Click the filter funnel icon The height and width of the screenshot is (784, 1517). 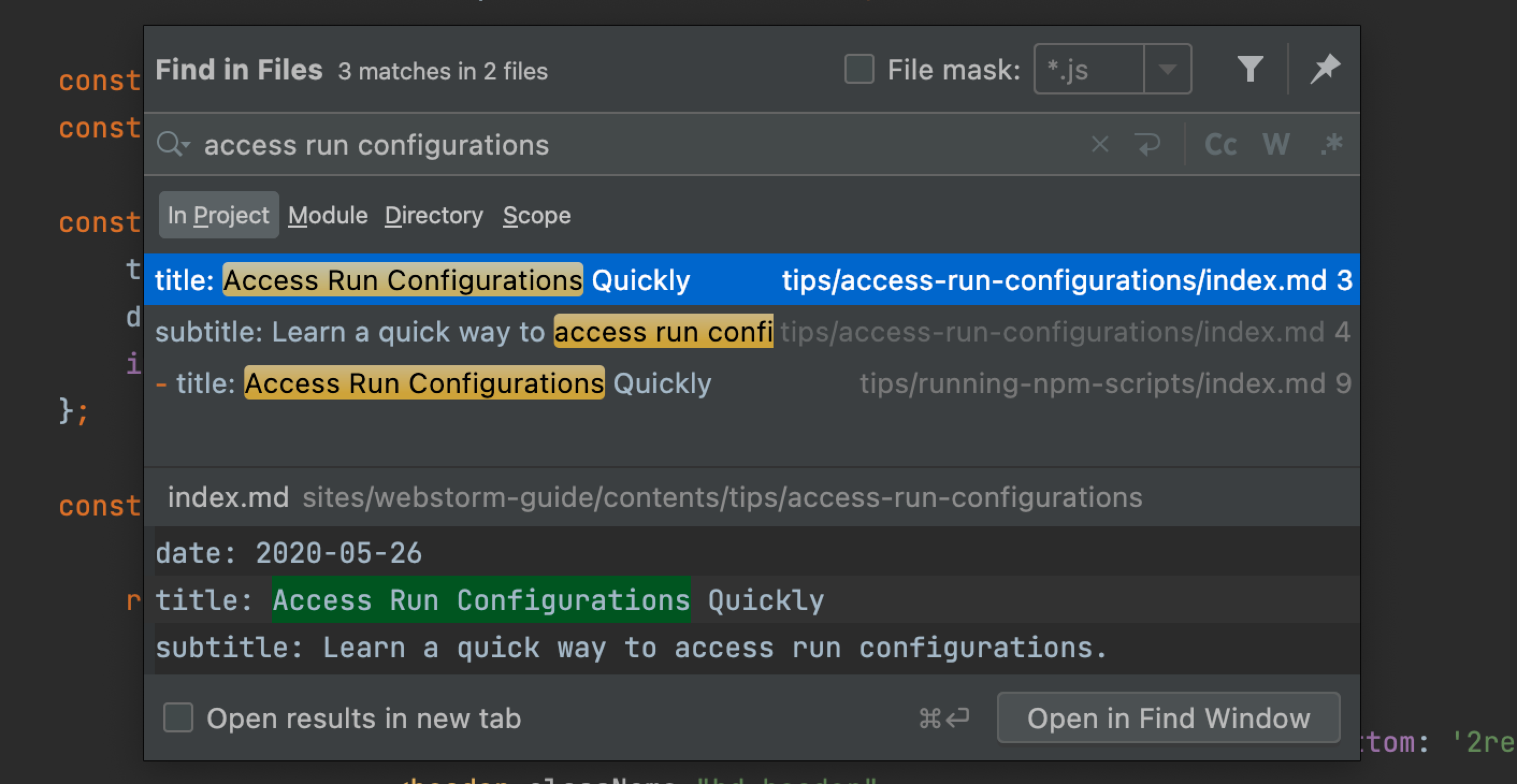(x=1249, y=69)
